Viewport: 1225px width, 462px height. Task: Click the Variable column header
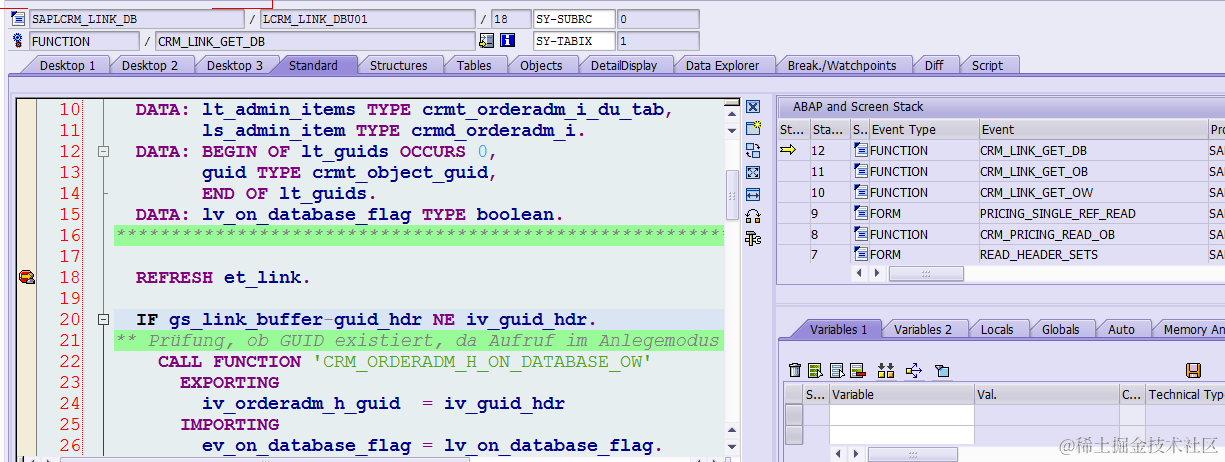pos(902,394)
